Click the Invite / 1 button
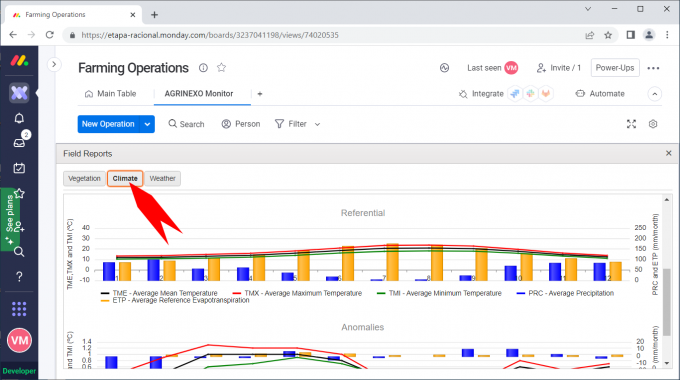 (559, 68)
